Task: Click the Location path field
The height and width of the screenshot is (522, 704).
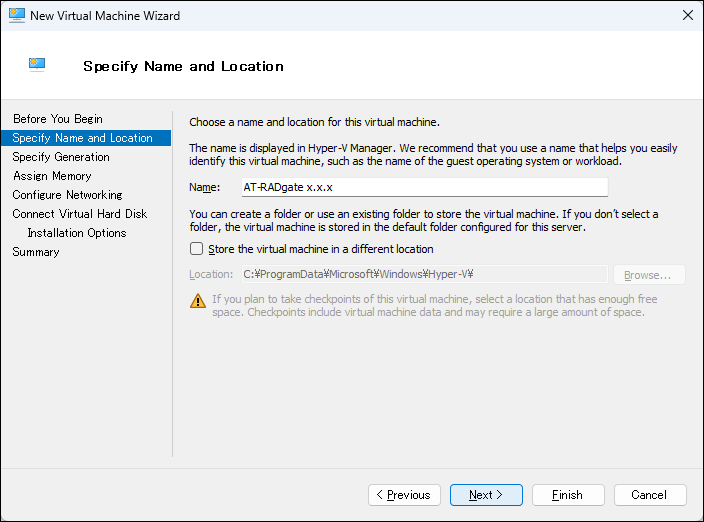Action: pyautogui.click(x=424, y=274)
